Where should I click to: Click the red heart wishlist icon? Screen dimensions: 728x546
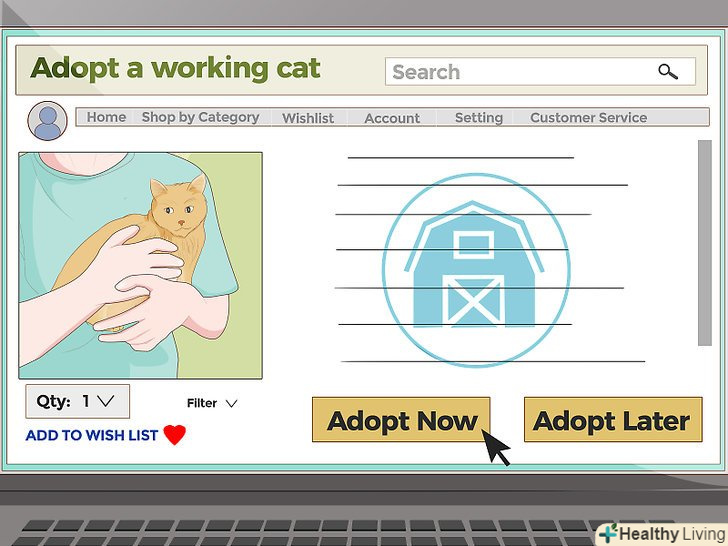coord(175,435)
